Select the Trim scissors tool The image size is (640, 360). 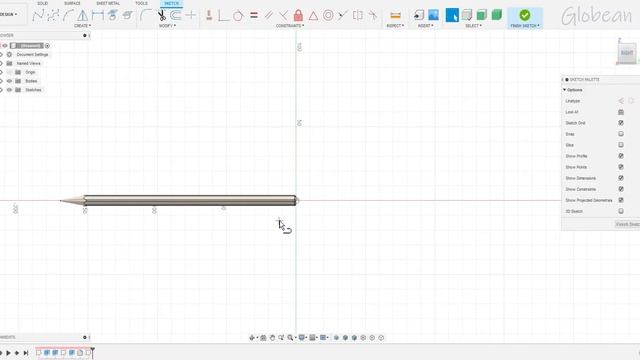click(x=162, y=16)
